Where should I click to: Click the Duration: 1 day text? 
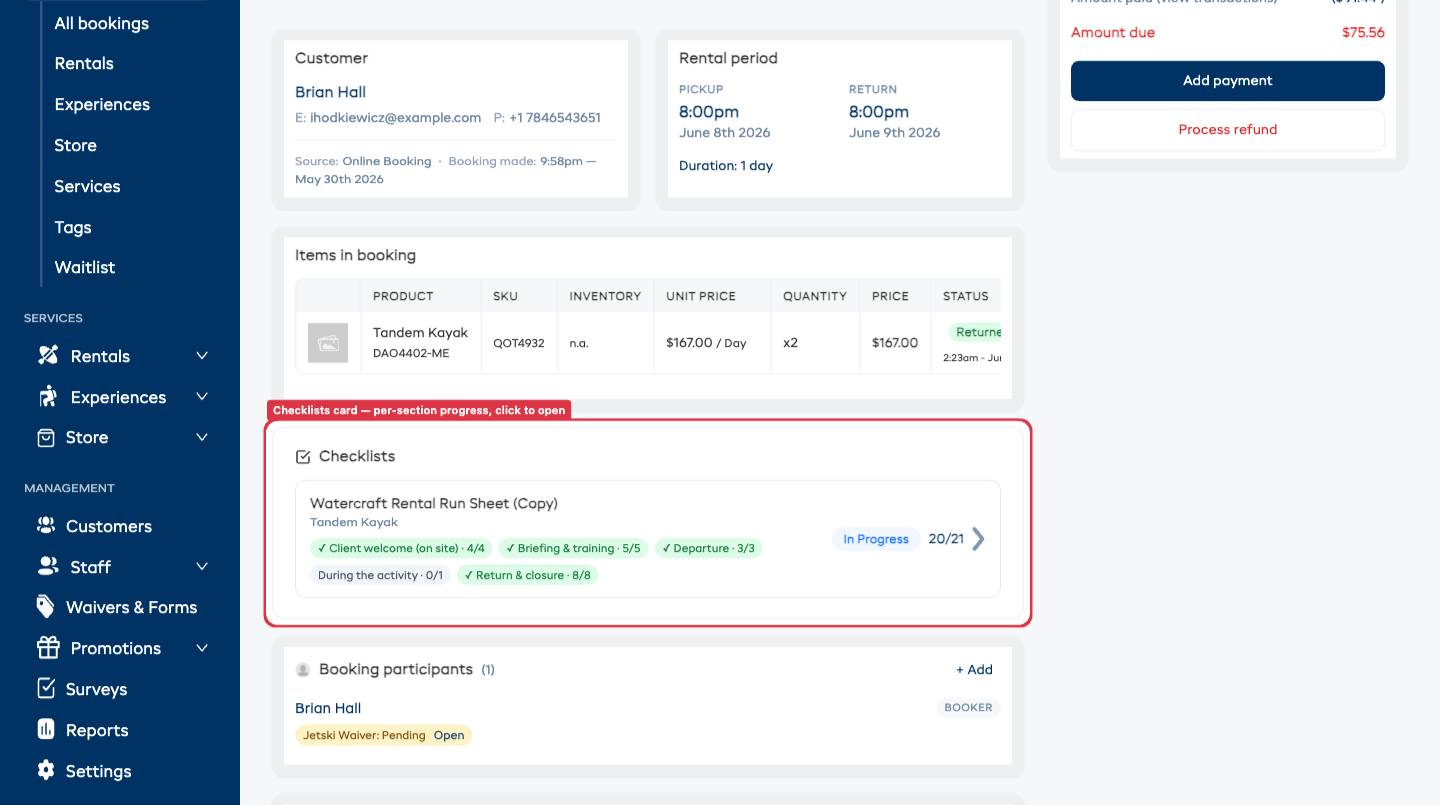point(726,166)
